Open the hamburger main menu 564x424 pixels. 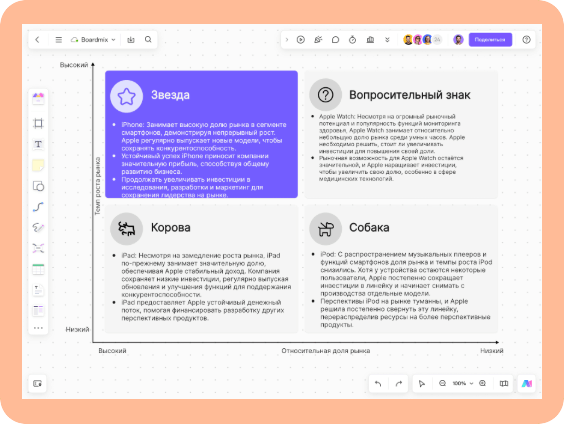(x=59, y=40)
